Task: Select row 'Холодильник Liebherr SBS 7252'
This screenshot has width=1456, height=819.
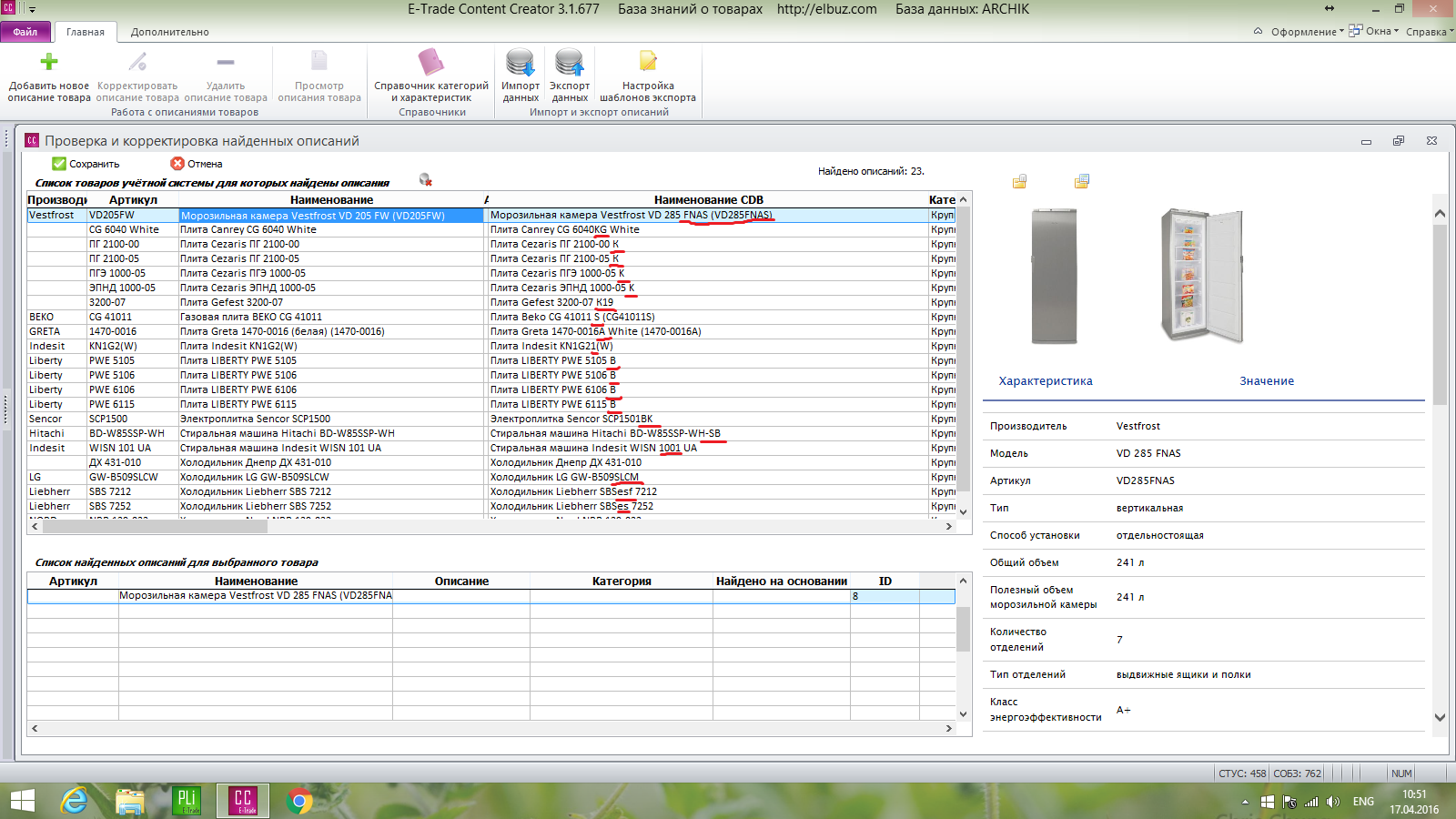Action: [x=491, y=506]
